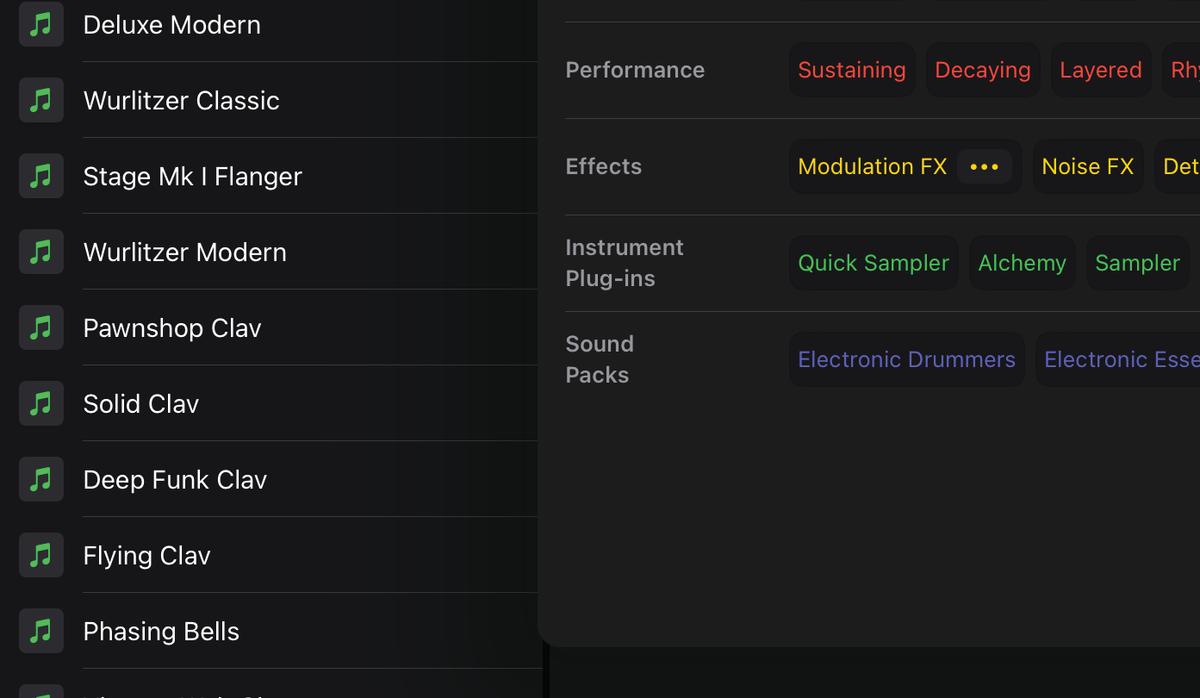Click the note icon beside Flying Clav

tap(40, 555)
